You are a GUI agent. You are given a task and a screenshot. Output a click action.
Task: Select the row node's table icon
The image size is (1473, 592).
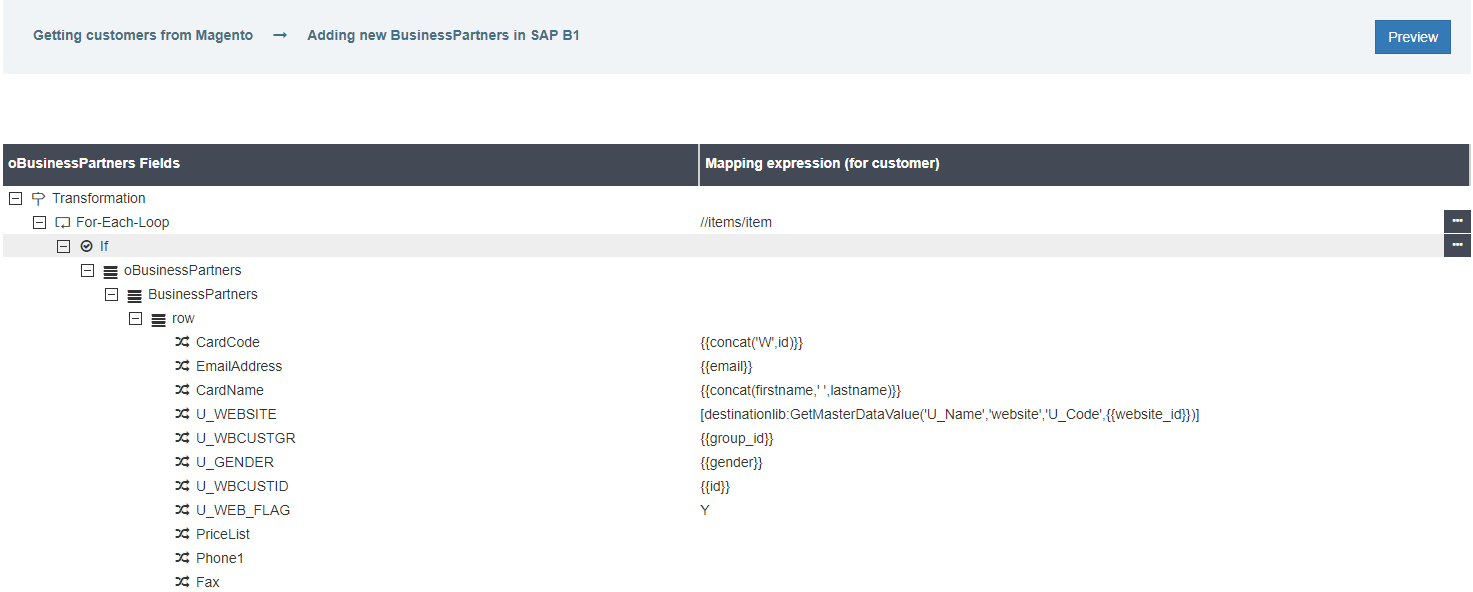[x=160, y=318]
